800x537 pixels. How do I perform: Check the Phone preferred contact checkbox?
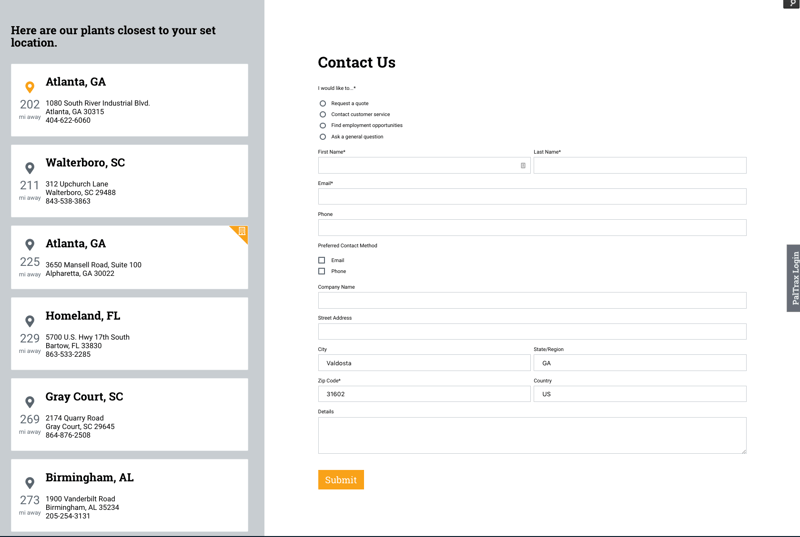(x=321, y=271)
